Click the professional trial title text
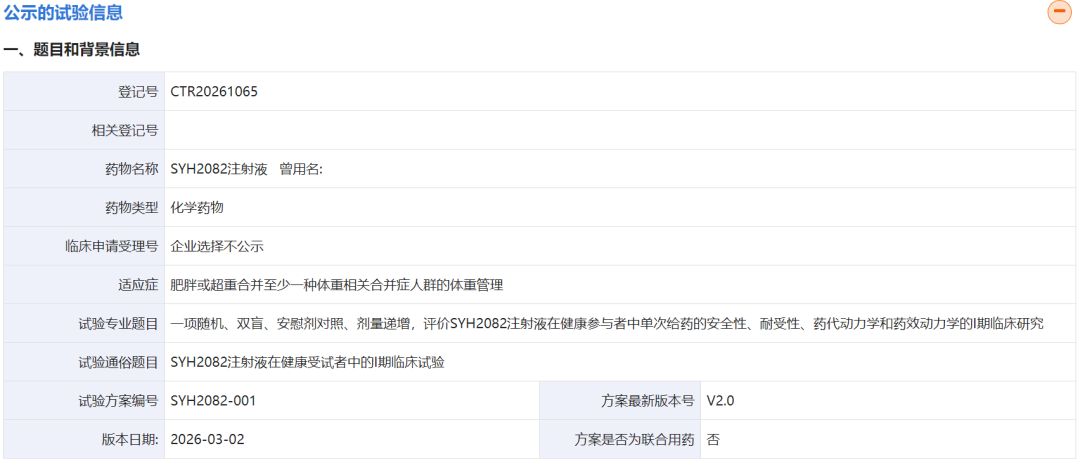Viewport: 1080px width, 465px height. tap(606, 323)
